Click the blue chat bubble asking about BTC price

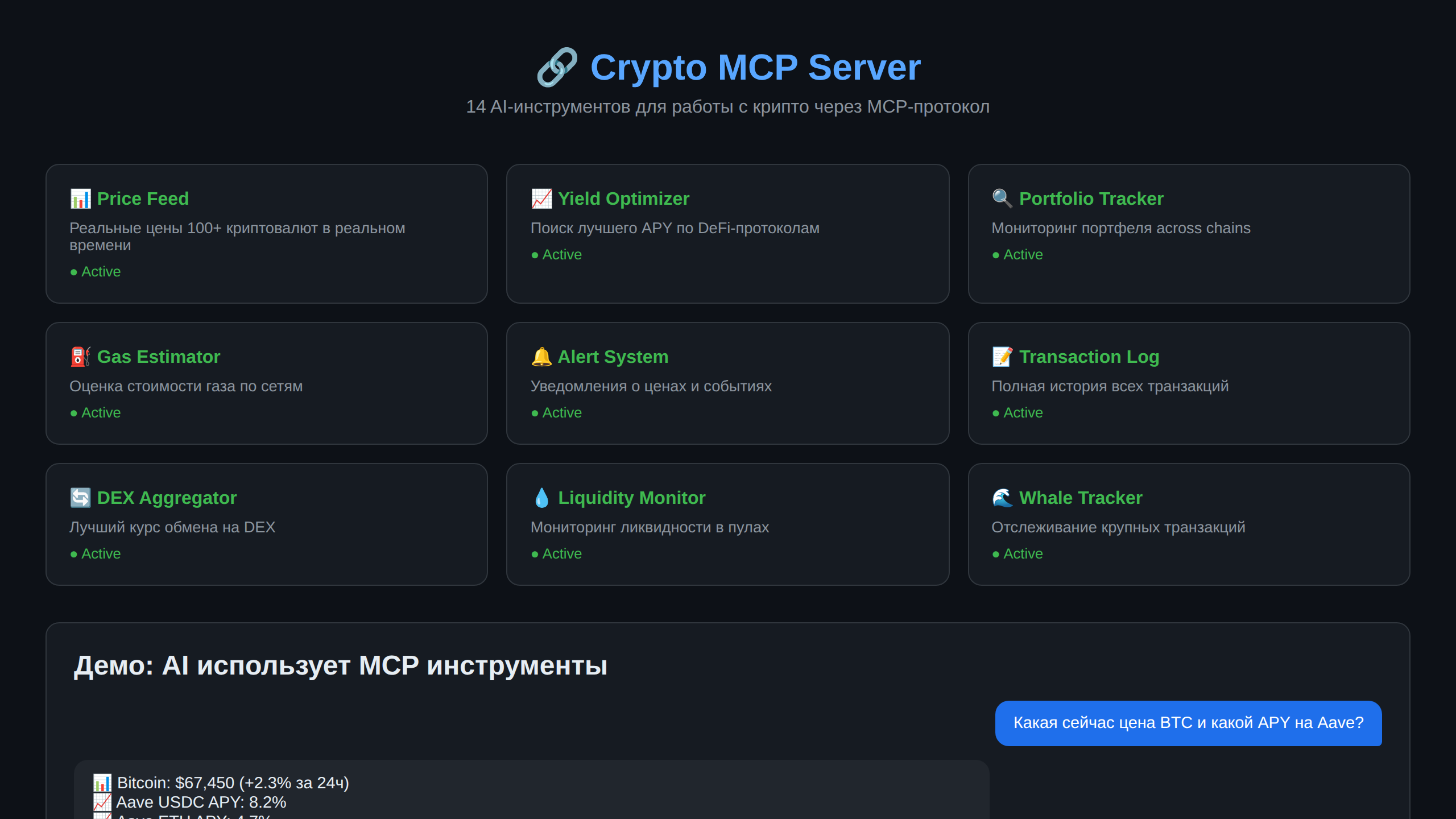click(x=1188, y=723)
